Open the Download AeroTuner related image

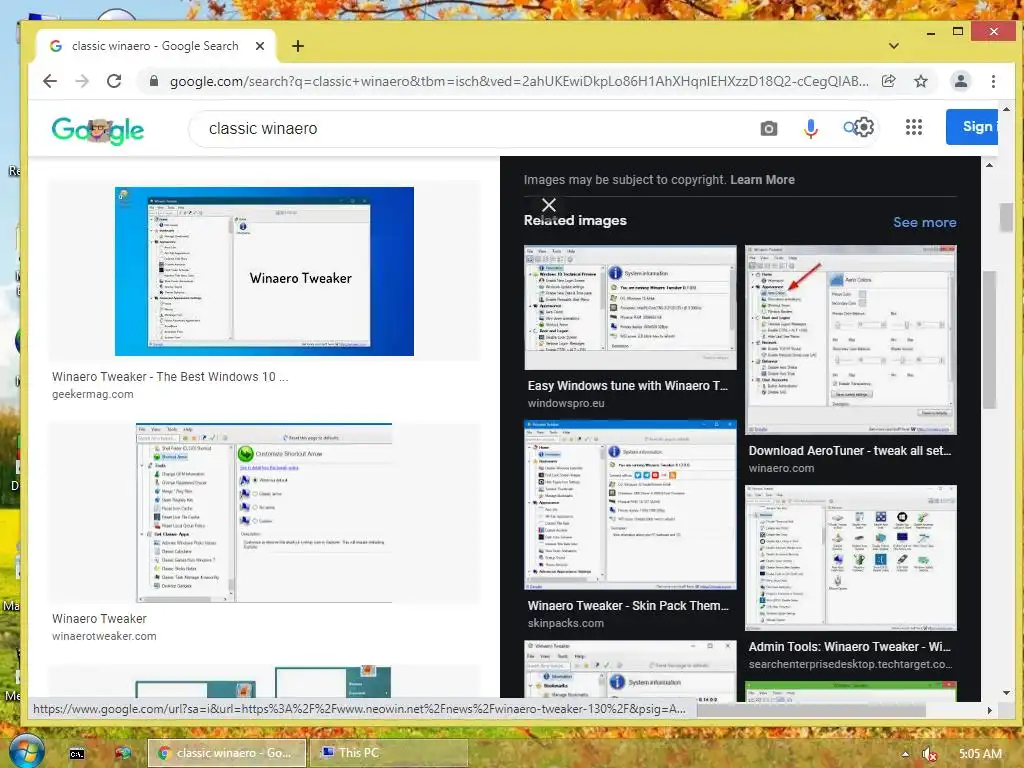point(851,340)
